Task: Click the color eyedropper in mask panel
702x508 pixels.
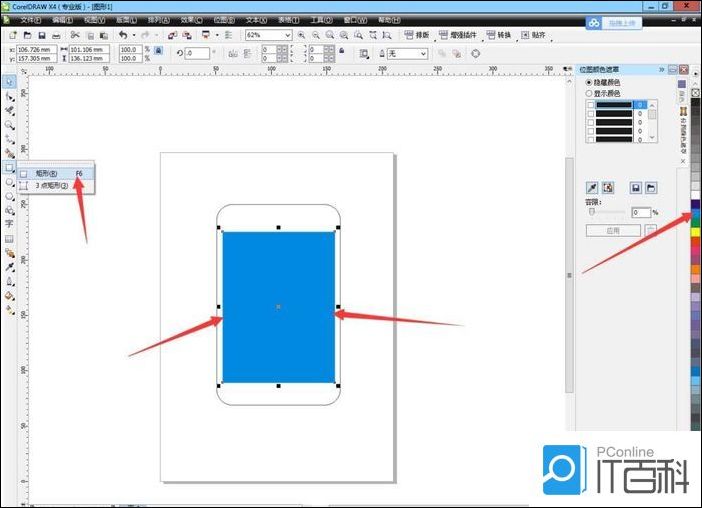Action: [x=591, y=187]
